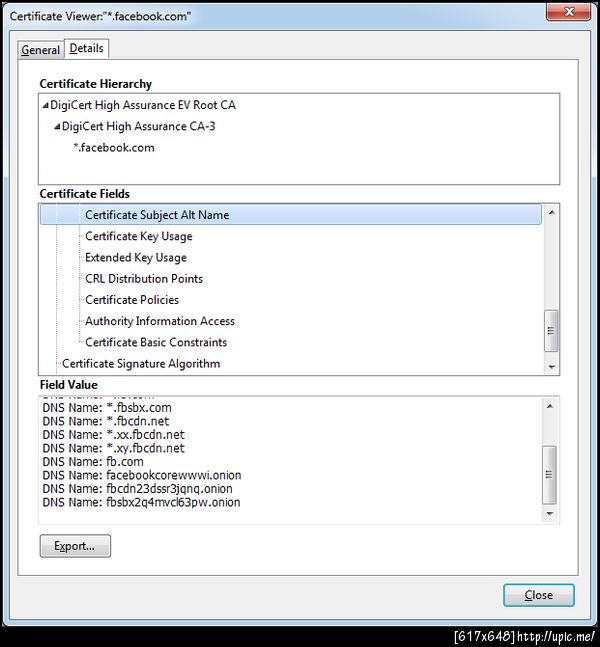This screenshot has width=600, height=647.
Task: Click the Export... button
Action: 75,546
